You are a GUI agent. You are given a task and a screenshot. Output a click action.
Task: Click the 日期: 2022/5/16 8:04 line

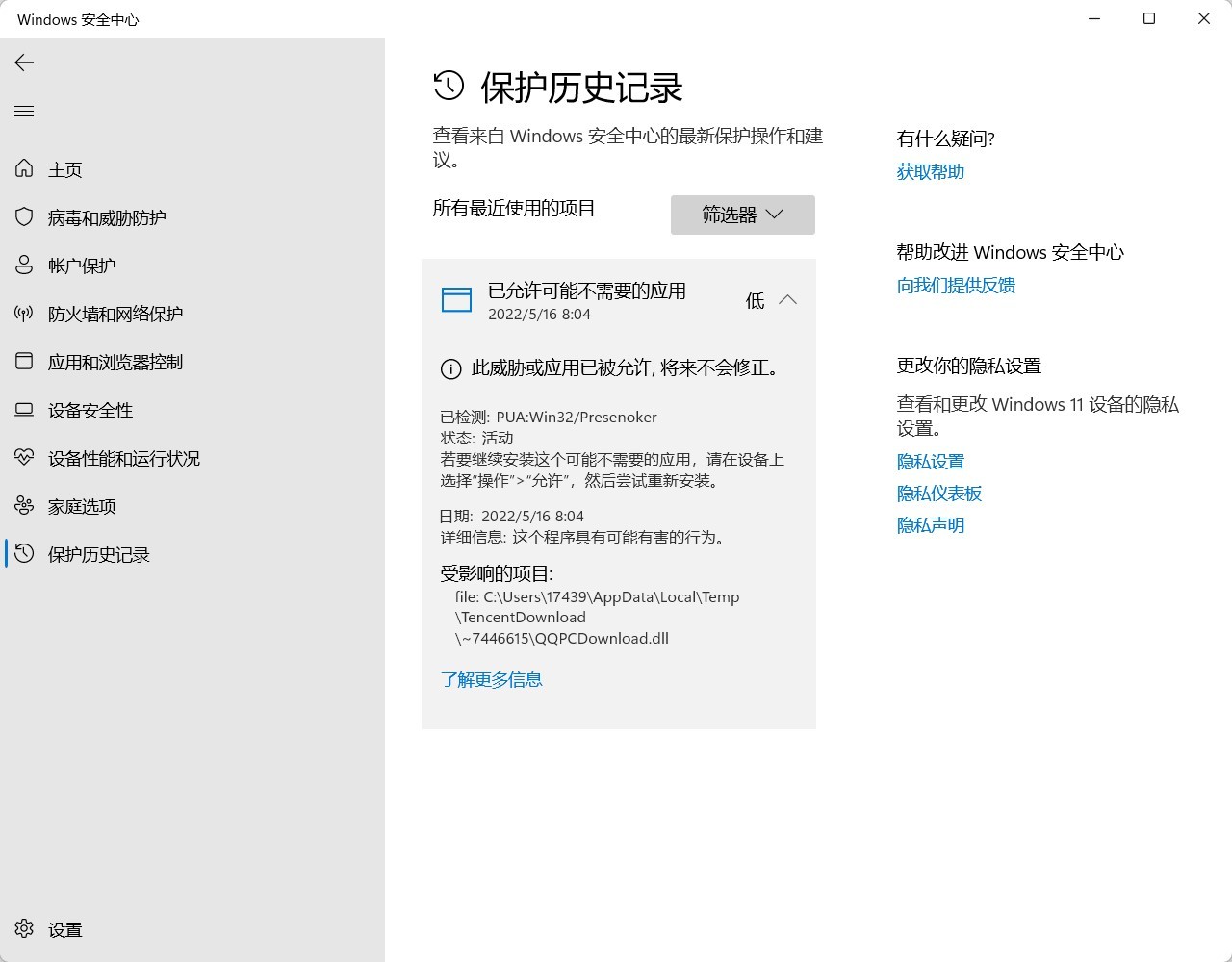pos(512,517)
